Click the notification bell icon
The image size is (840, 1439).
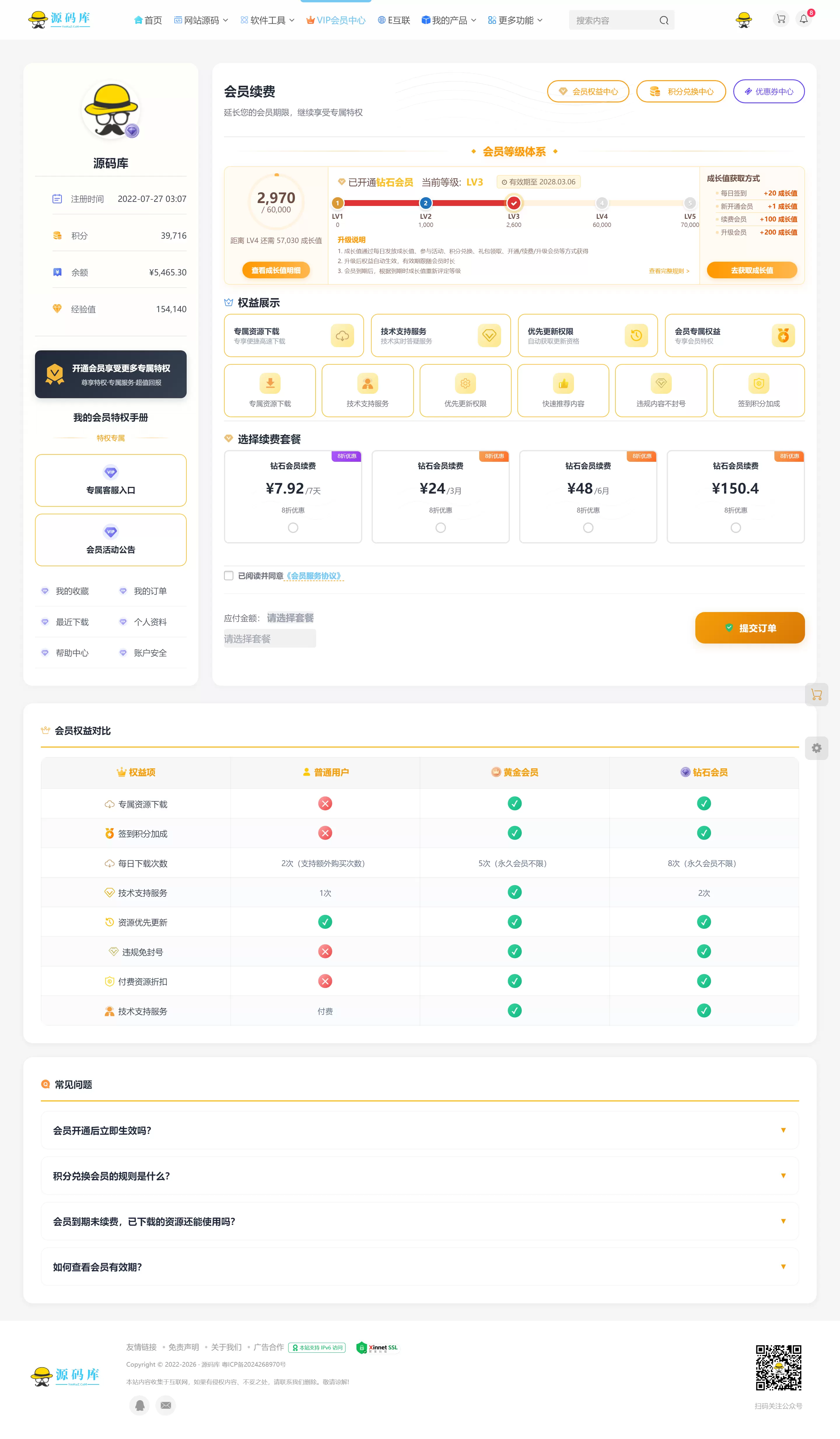pos(804,20)
